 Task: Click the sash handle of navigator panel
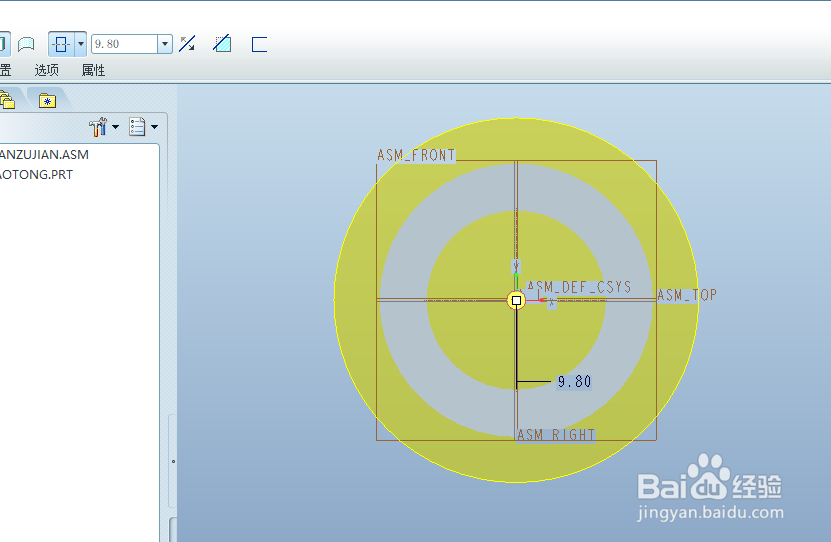click(173, 461)
